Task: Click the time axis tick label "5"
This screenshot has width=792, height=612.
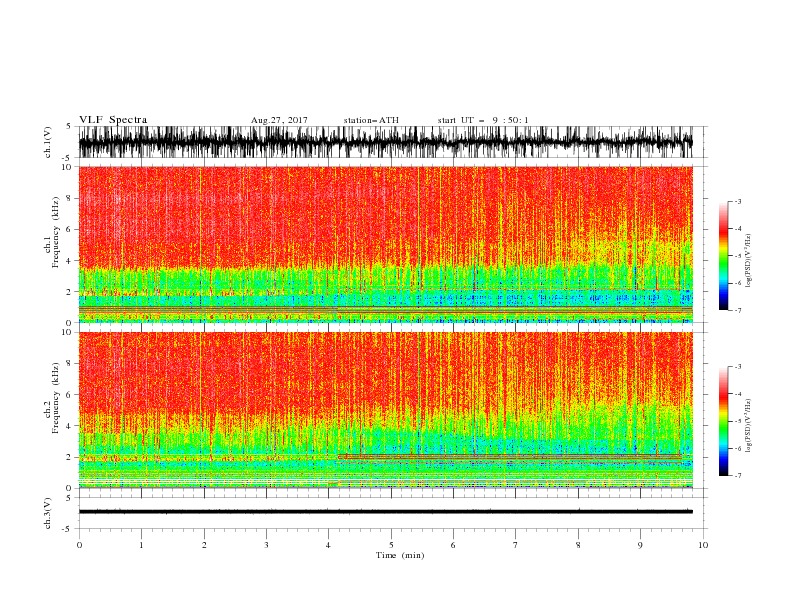Action: coord(391,545)
